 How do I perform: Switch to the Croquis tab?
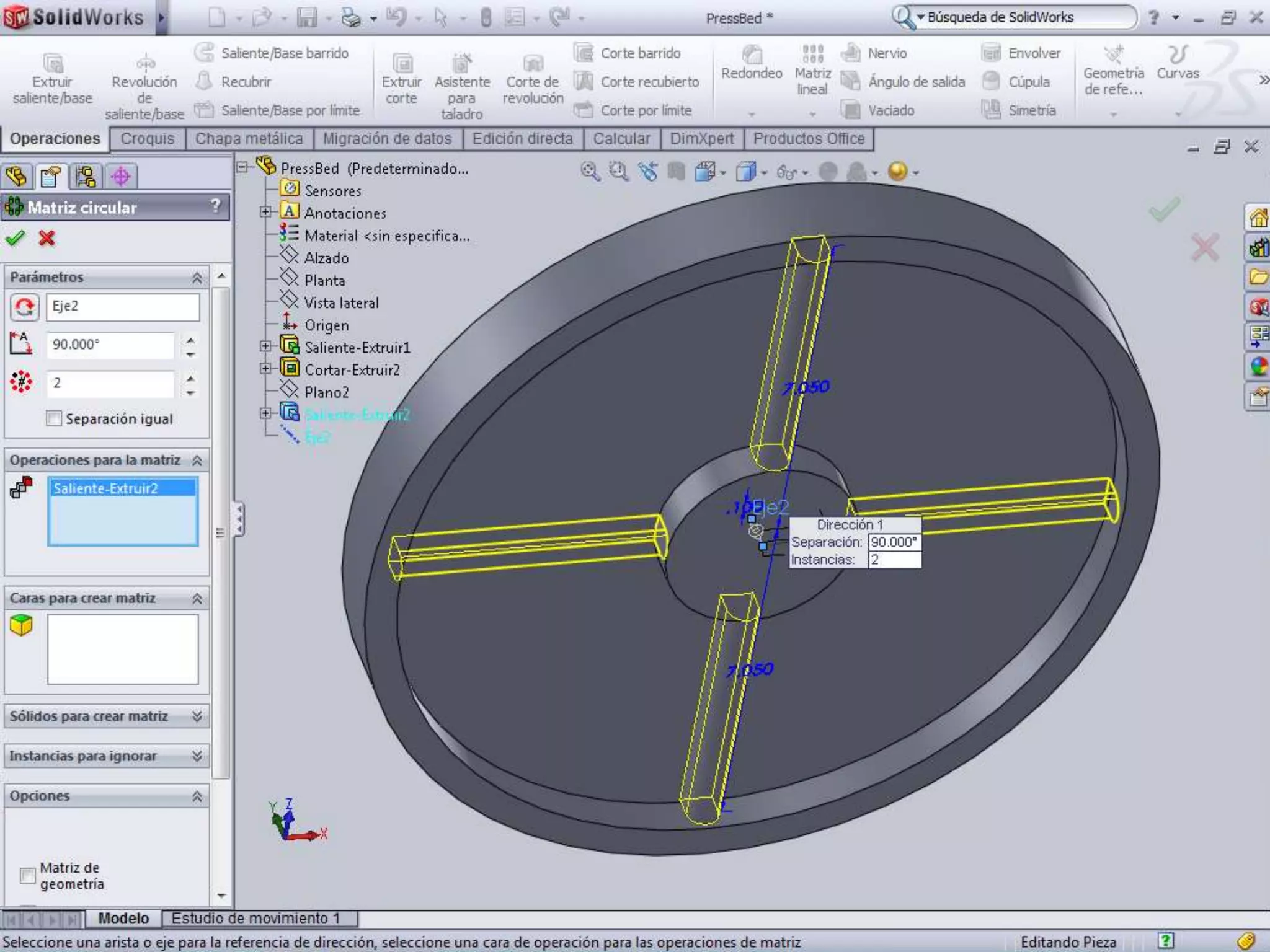tap(147, 139)
